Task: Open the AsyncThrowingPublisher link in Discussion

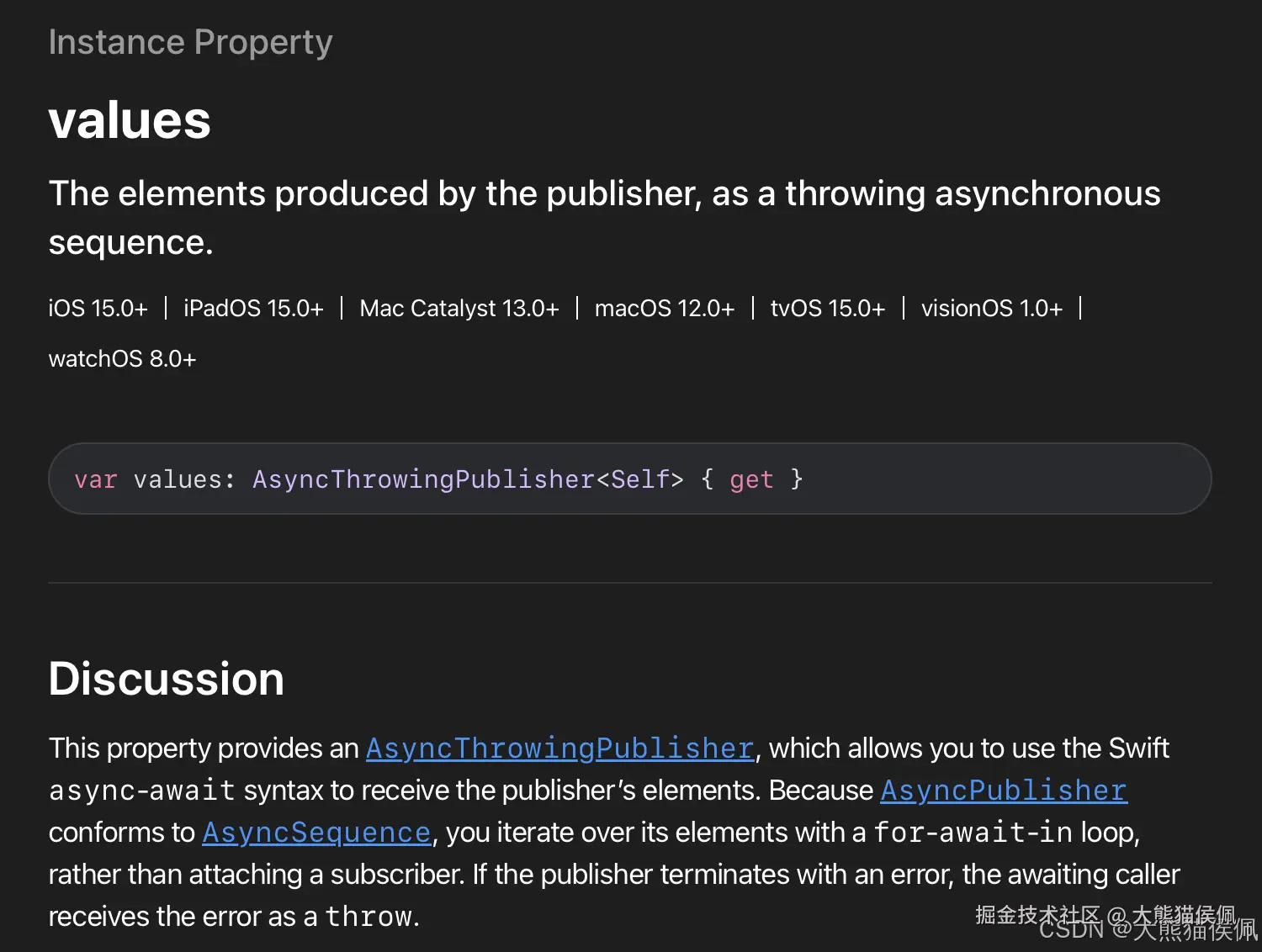Action: (x=559, y=748)
